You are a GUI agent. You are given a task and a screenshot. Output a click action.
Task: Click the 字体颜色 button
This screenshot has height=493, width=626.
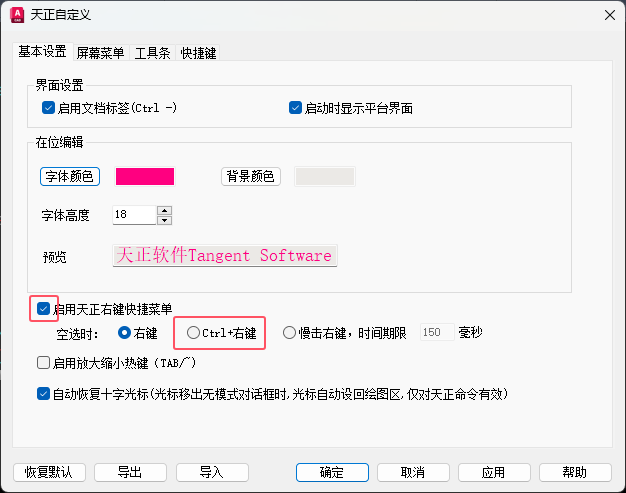click(70, 177)
